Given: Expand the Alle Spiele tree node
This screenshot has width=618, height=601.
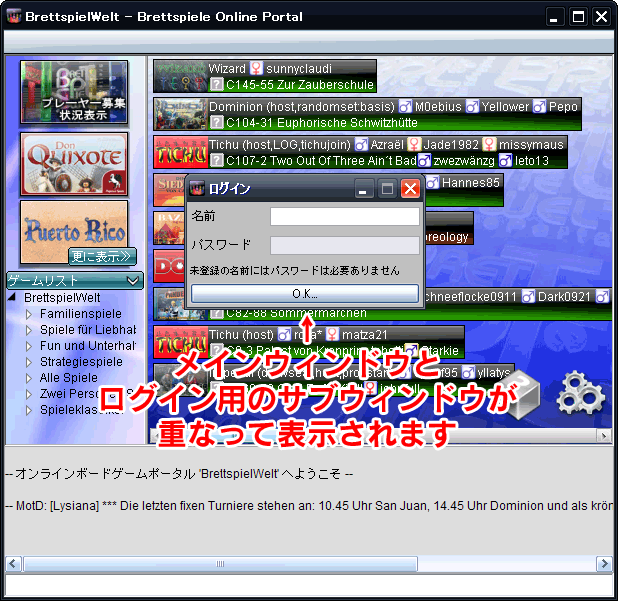Looking at the screenshot, I should pos(28,378).
